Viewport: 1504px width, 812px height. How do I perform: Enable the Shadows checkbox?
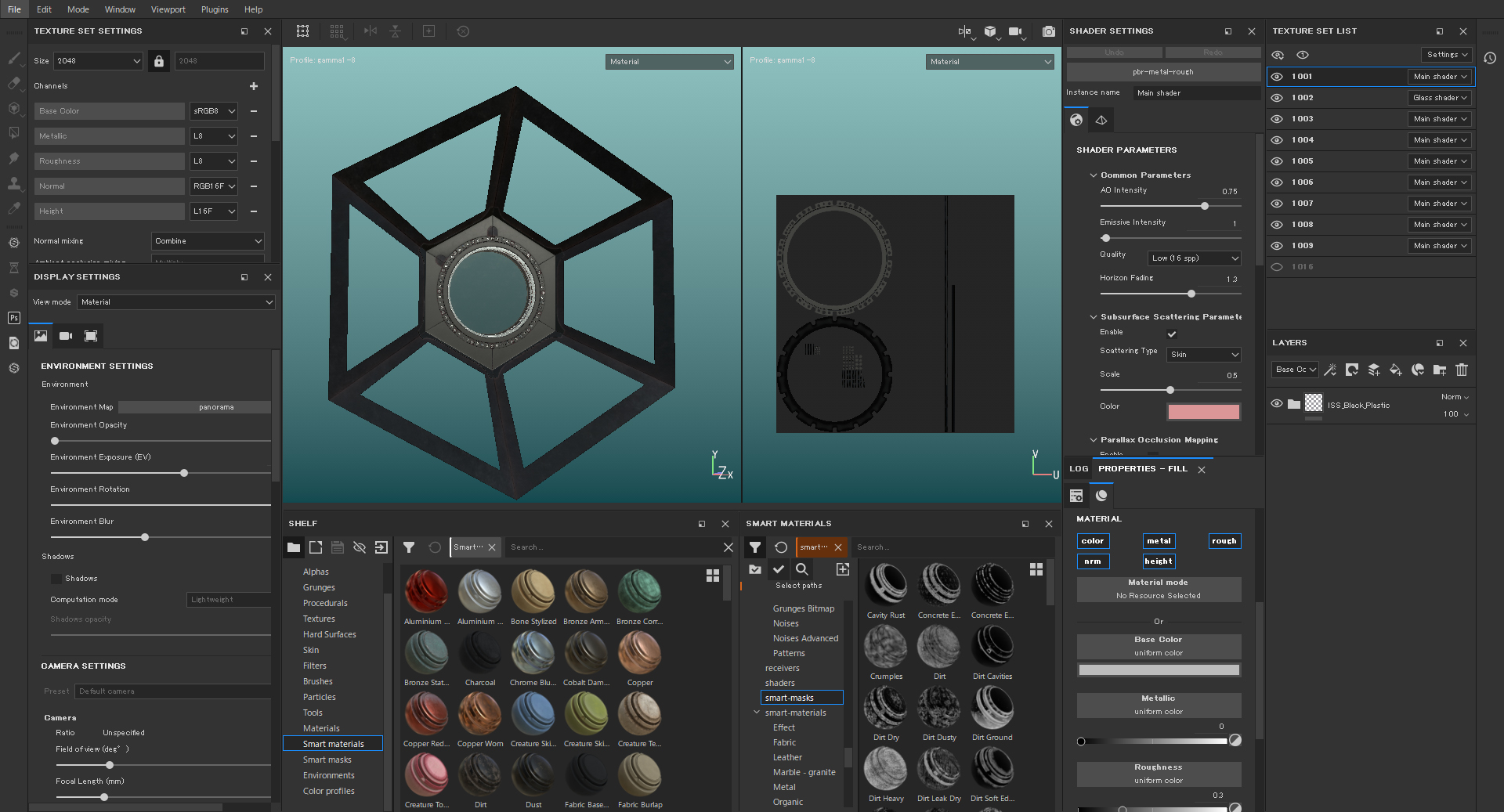(56, 579)
